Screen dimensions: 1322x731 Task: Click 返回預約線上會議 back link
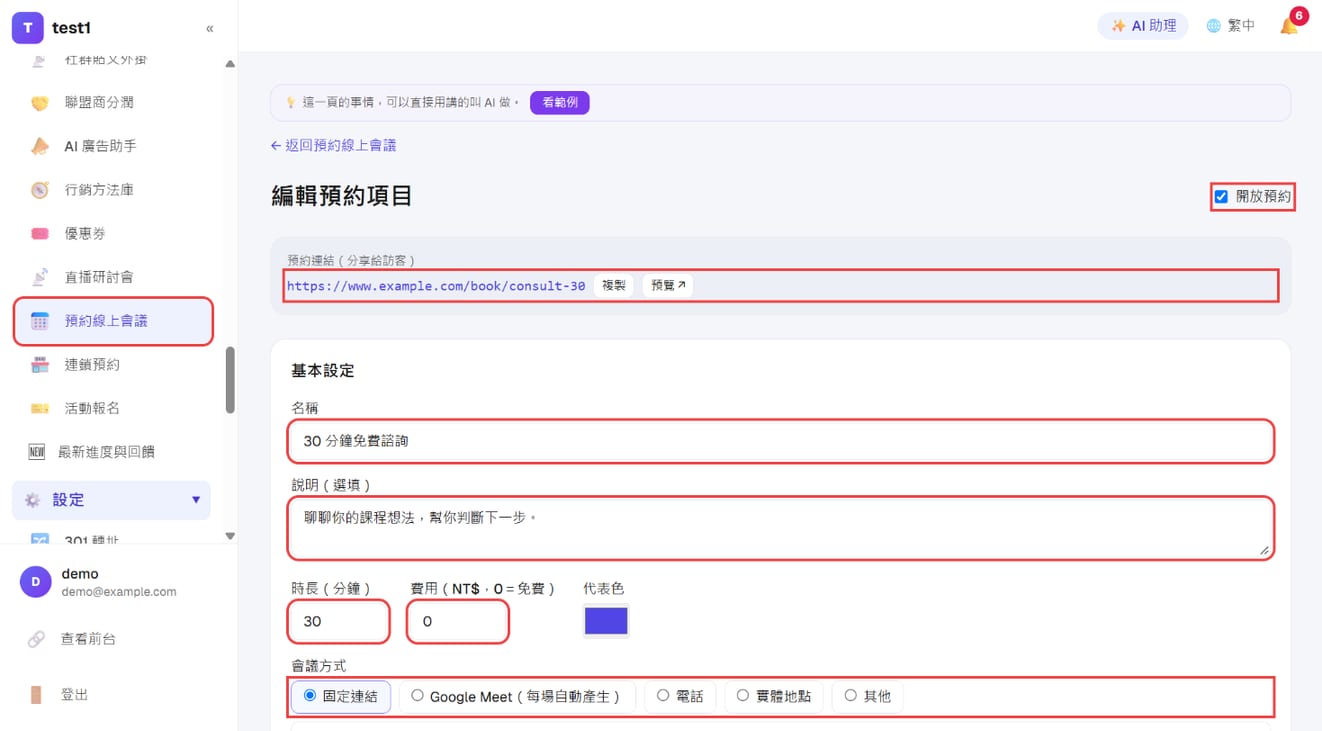(333, 146)
